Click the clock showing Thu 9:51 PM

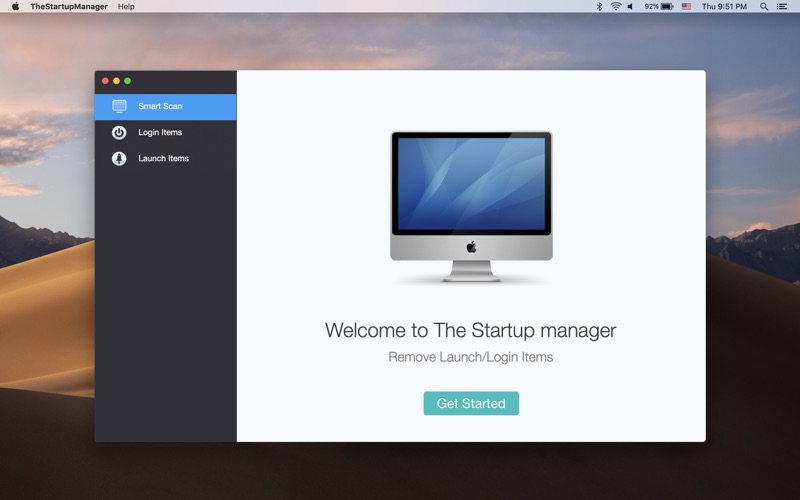pos(724,7)
